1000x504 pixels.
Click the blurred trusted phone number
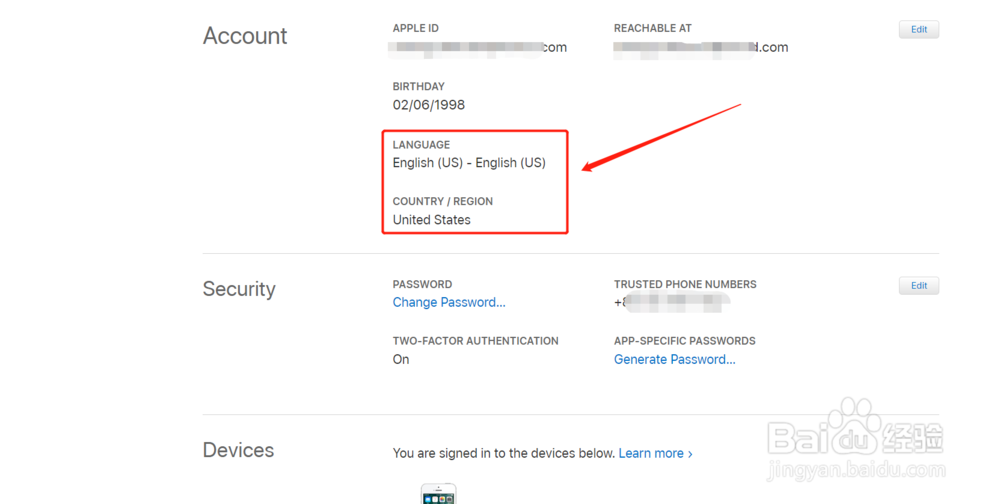click(672, 303)
